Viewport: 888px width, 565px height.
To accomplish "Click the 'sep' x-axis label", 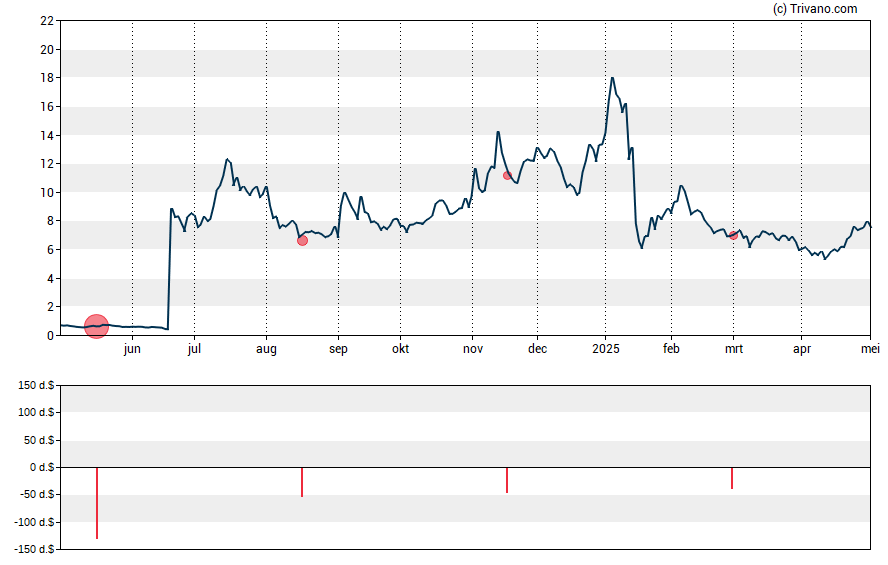I will click(338, 349).
